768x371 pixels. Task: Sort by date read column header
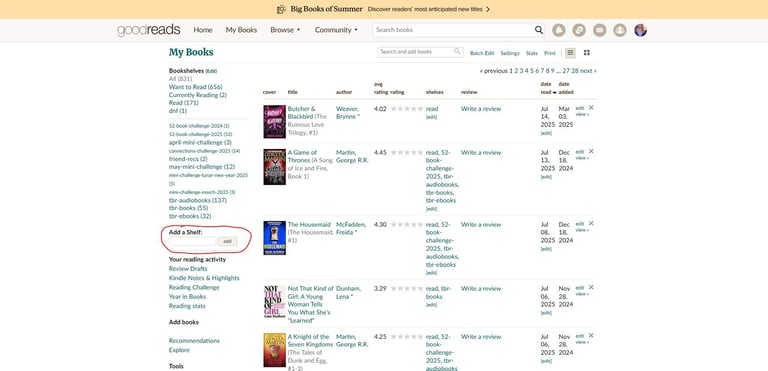(x=548, y=88)
